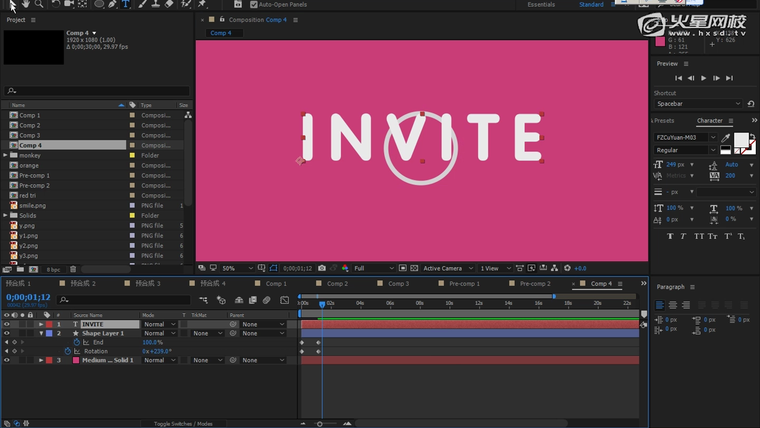Activate the Horizontal Type tool

pyautogui.click(x=126, y=4)
